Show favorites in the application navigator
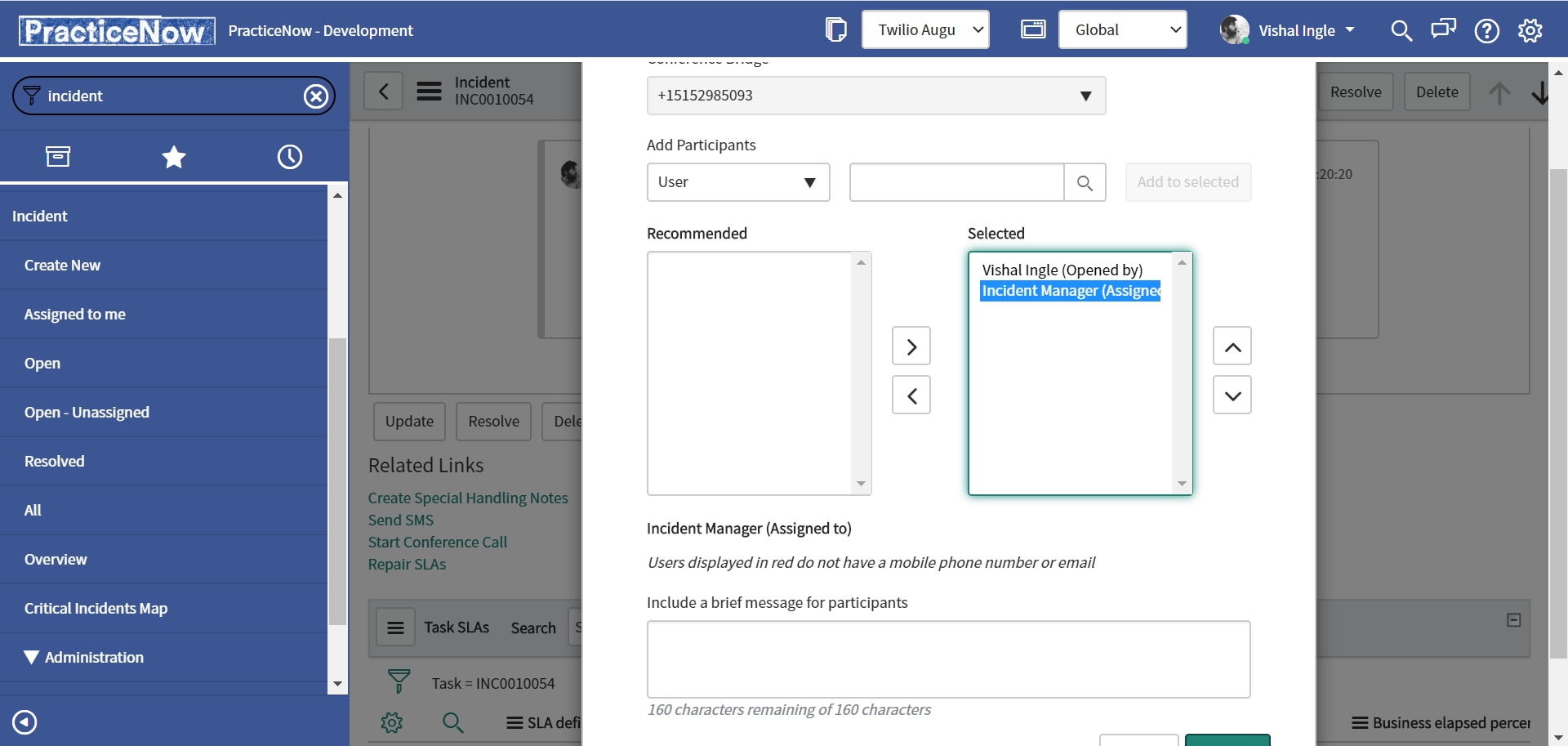The height and width of the screenshot is (746, 1568). coord(174,156)
